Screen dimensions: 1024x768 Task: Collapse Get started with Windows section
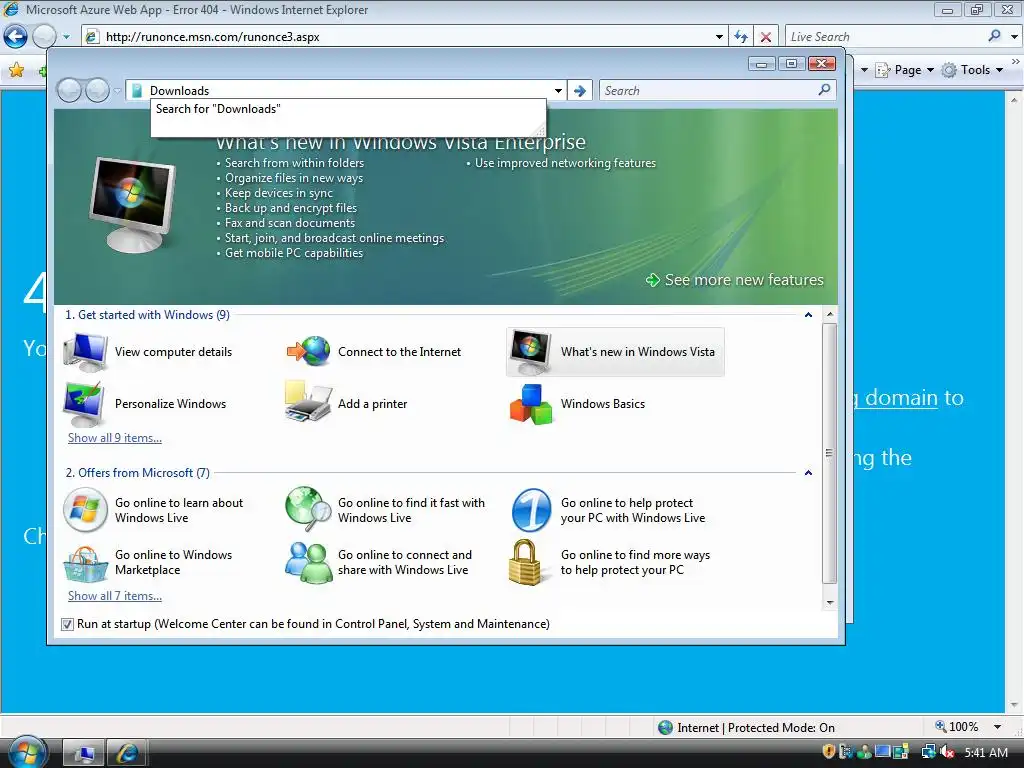(808, 315)
